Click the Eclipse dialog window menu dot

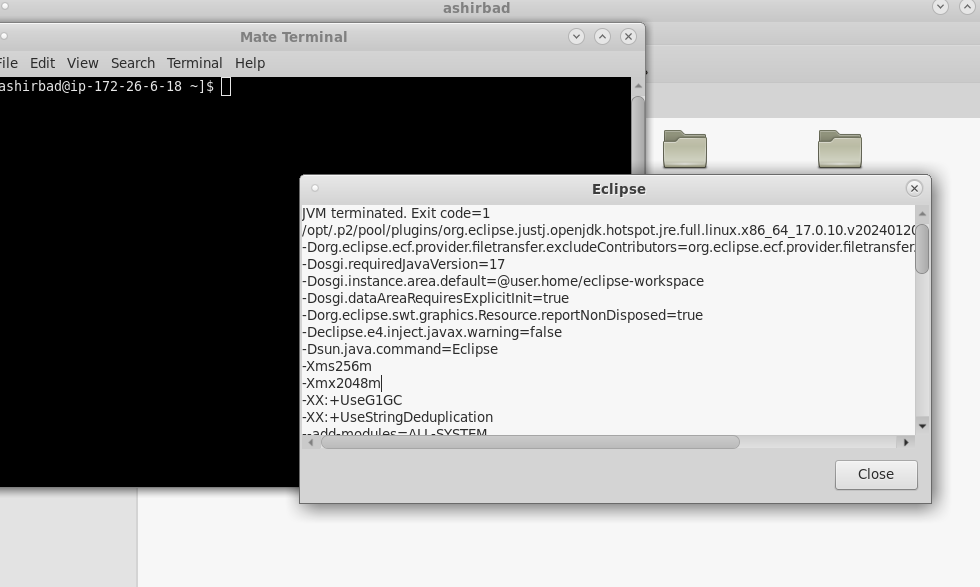(x=315, y=188)
